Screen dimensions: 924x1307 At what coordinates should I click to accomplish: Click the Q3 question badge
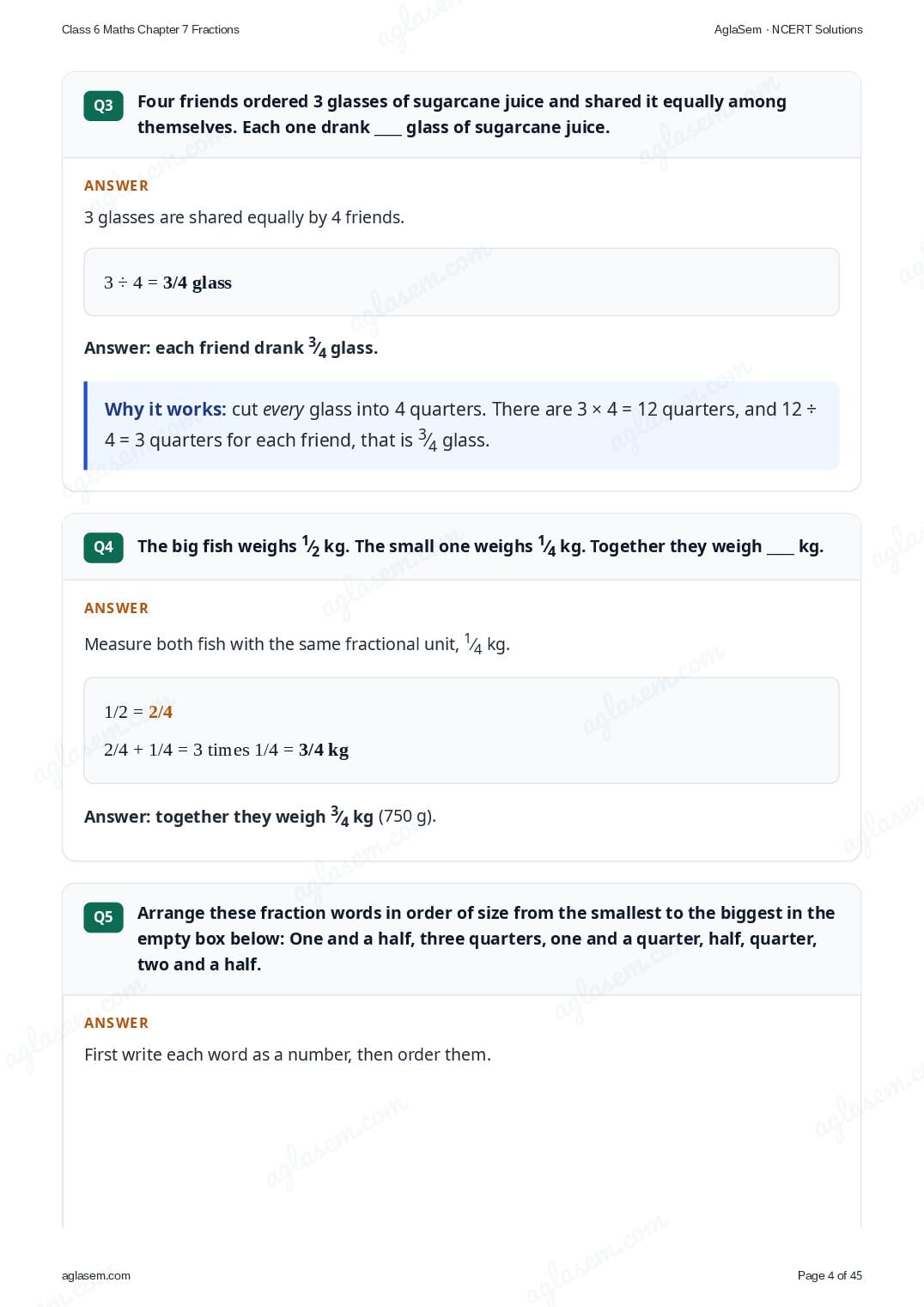(x=103, y=106)
